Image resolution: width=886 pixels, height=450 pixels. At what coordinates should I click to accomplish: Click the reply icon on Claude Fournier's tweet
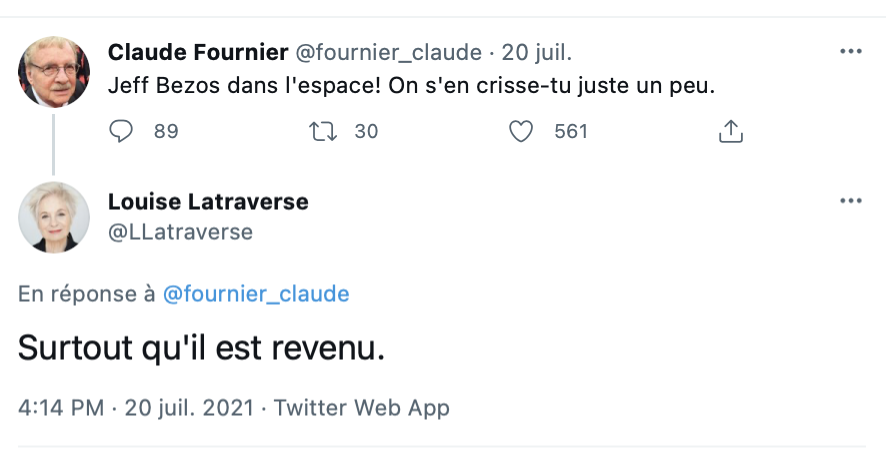point(121,131)
